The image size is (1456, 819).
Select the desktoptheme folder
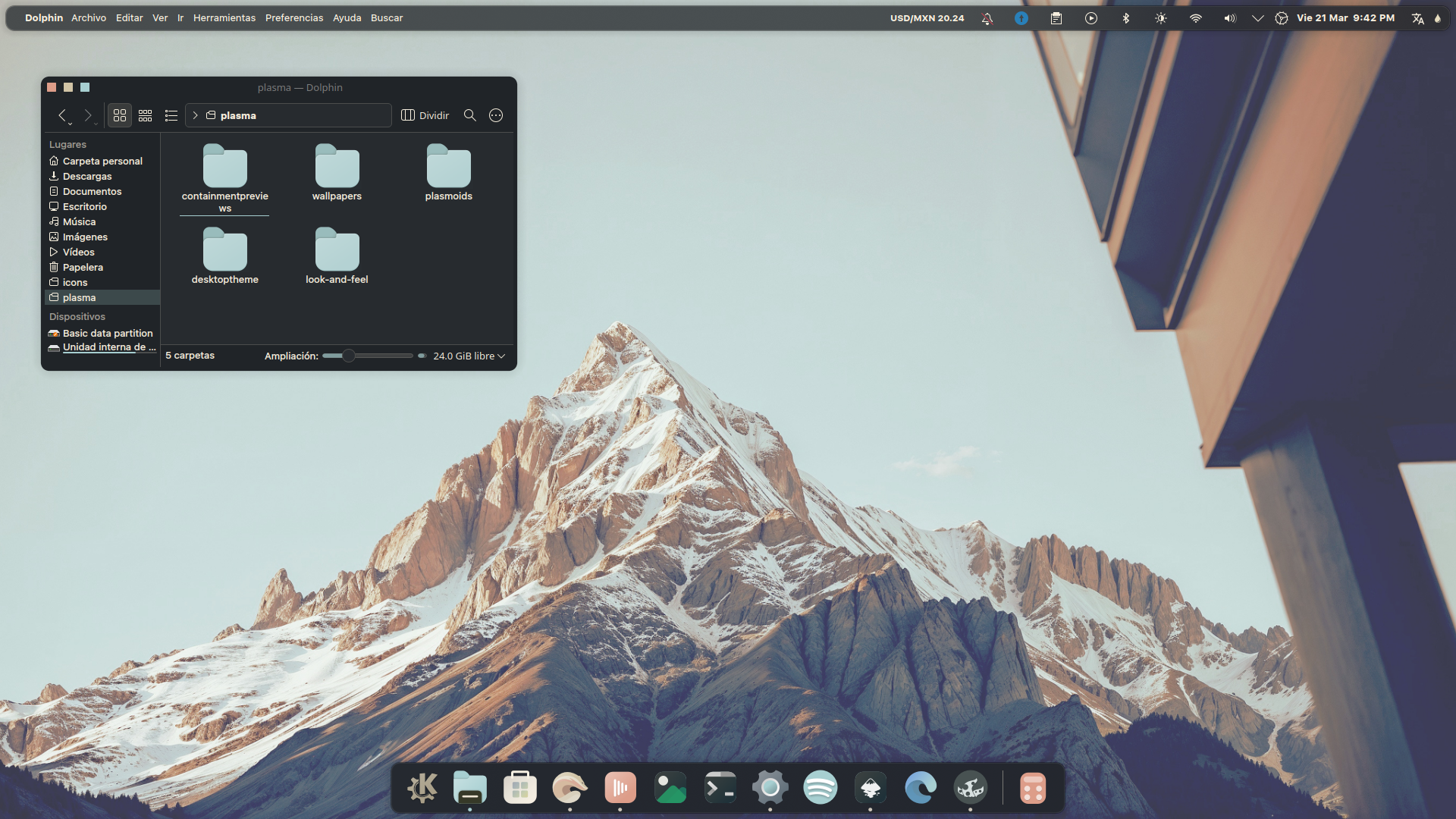click(x=225, y=256)
